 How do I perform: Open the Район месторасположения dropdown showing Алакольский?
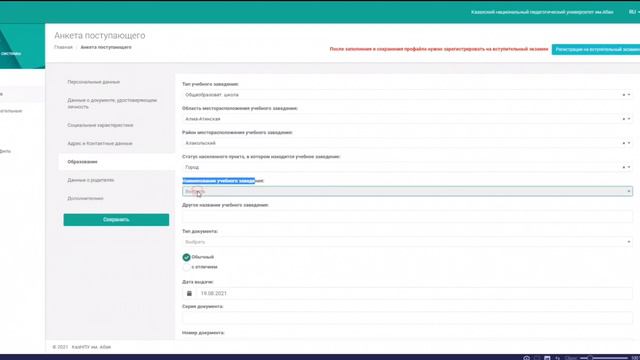point(407,143)
